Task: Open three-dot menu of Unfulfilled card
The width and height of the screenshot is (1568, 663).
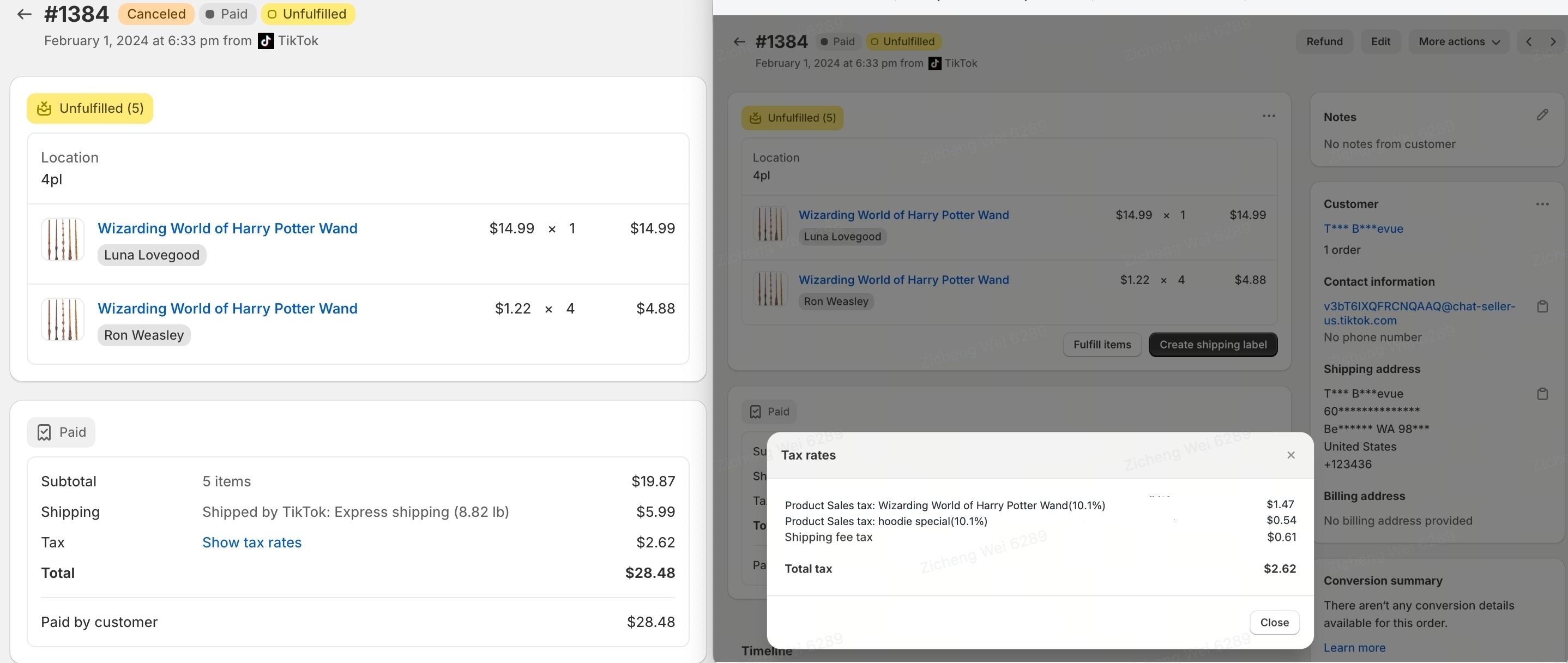Action: [1269, 116]
